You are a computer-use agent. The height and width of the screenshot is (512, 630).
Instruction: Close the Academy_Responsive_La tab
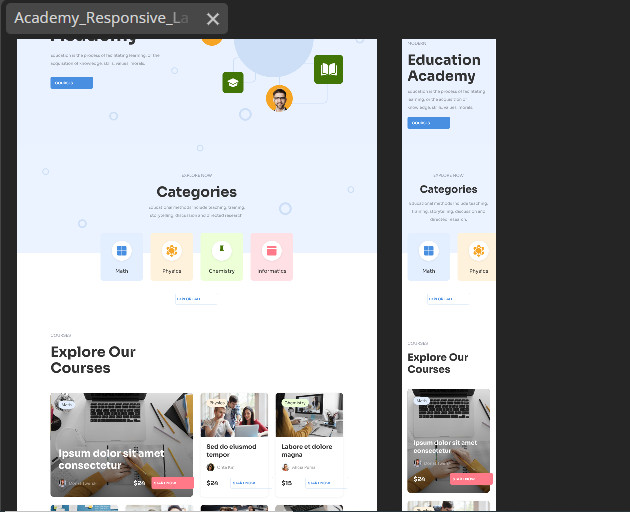[213, 19]
